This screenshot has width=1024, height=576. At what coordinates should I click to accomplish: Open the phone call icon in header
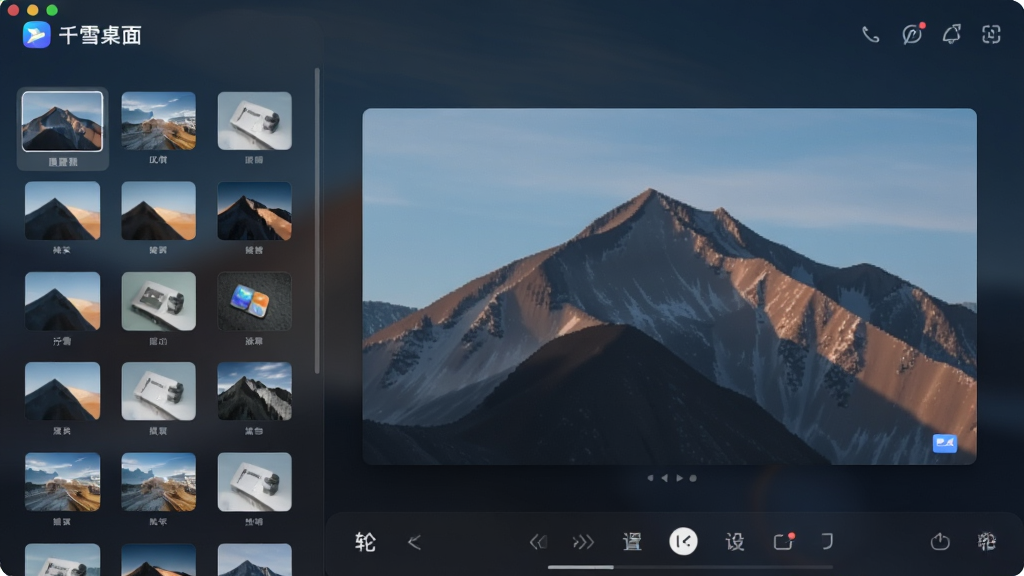(870, 34)
